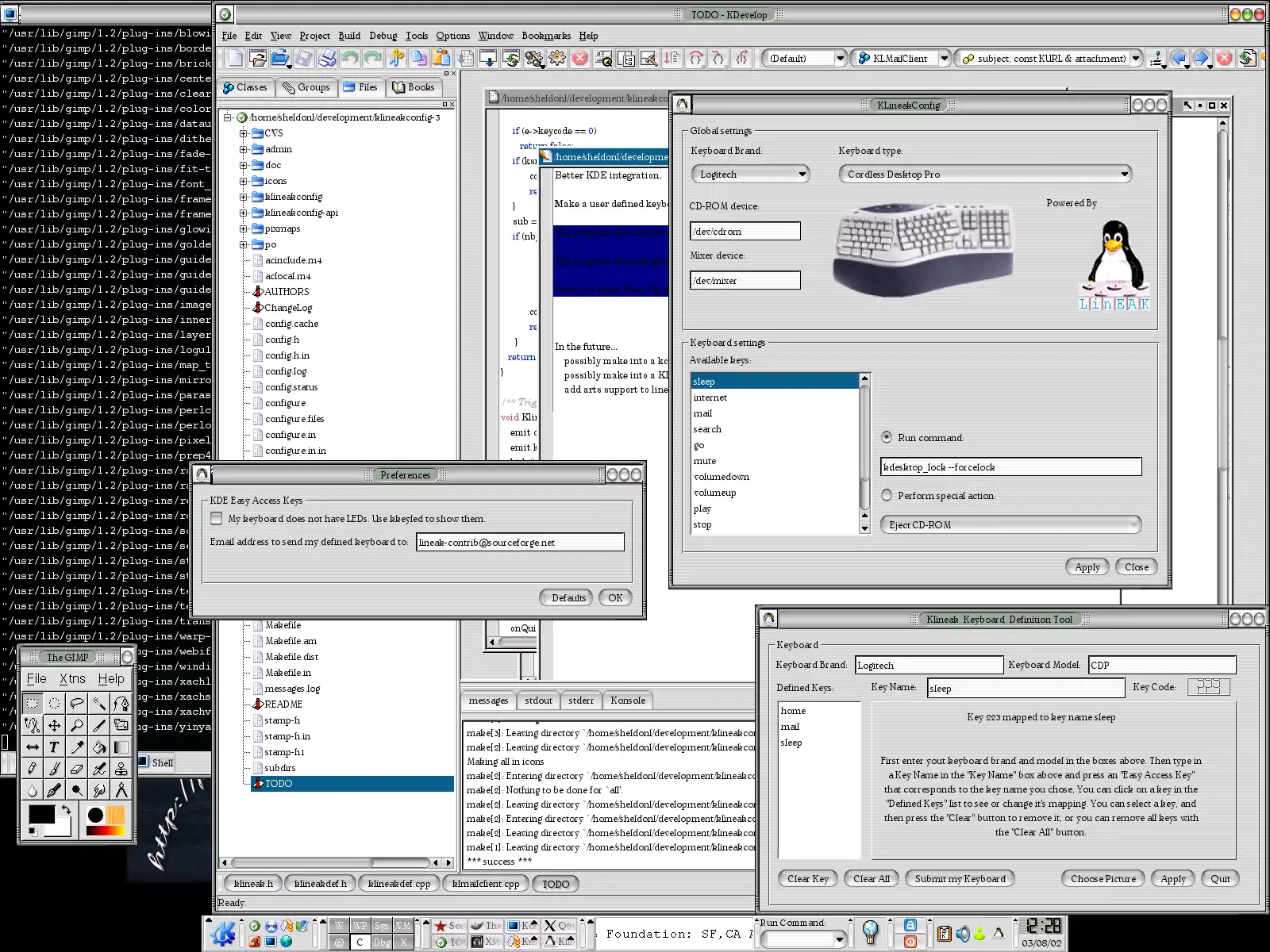This screenshot has height=952, width=1270.
Task: Select GIMP elliptical selection tool
Action: coord(54,703)
